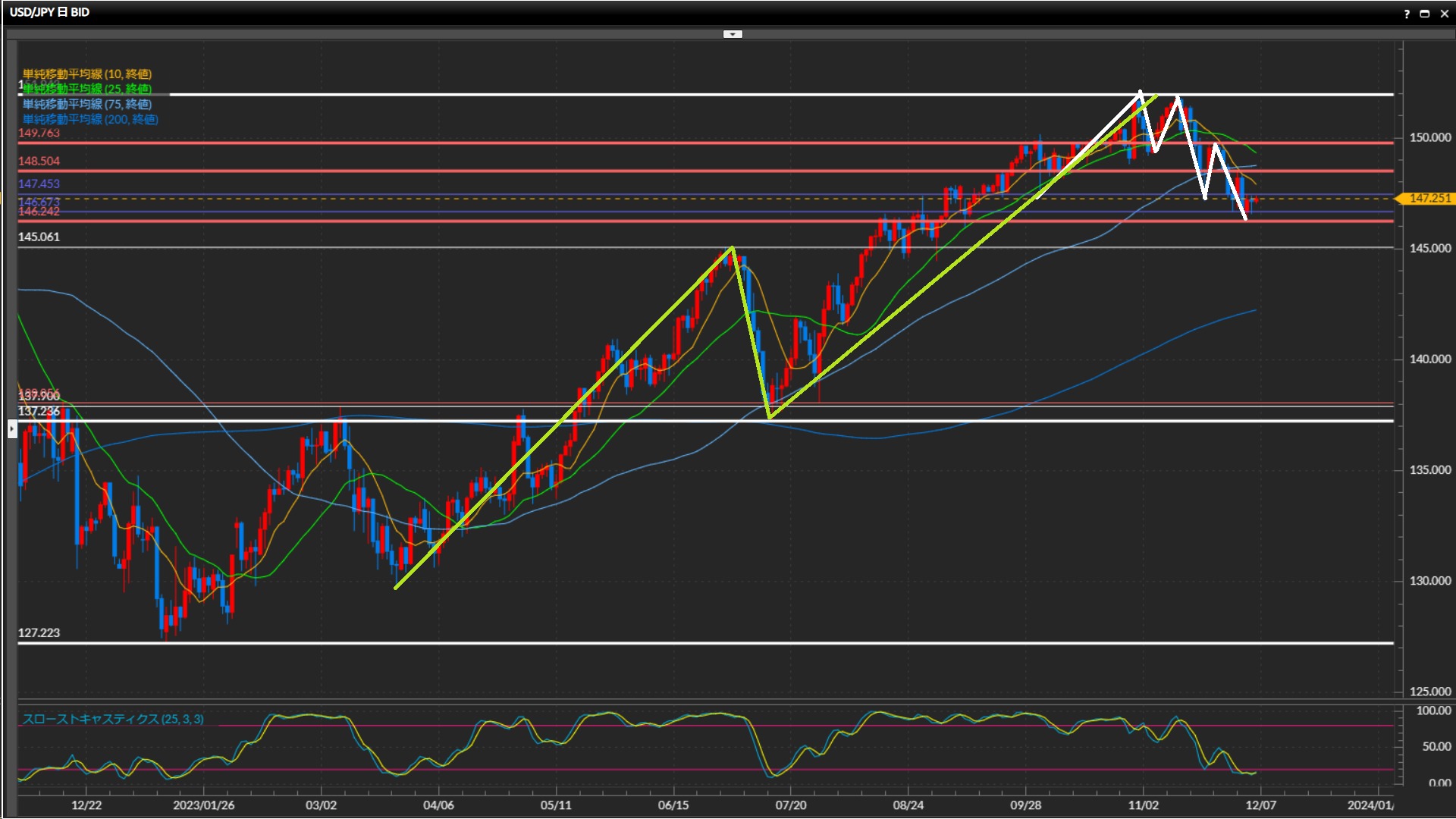
Task: Click the orange 147.251 current price tag
Action: click(x=1429, y=198)
